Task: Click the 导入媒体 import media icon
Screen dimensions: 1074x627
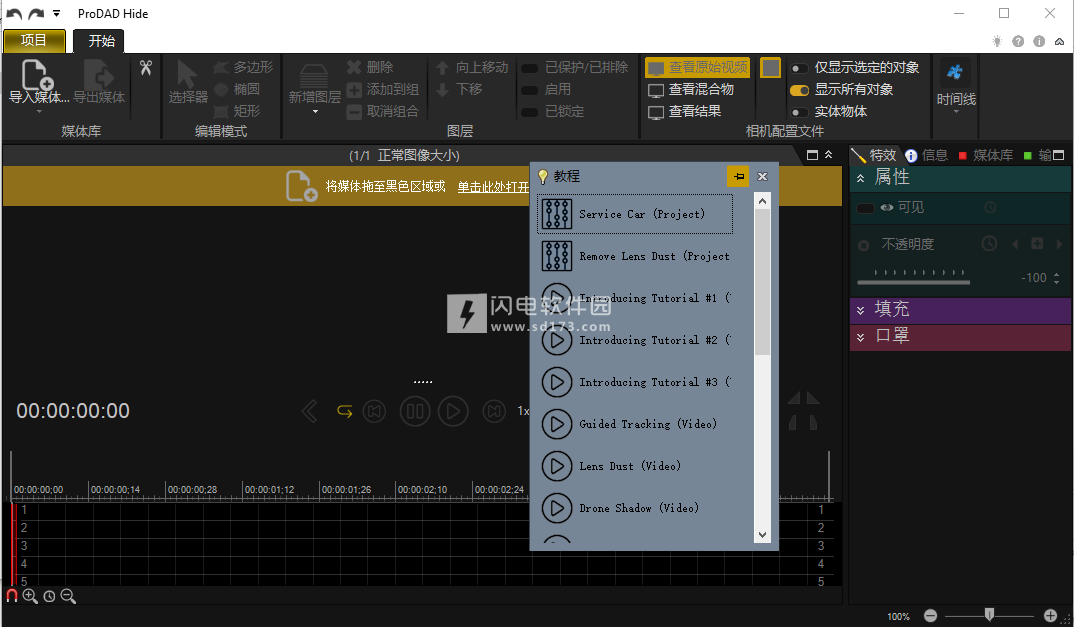Action: point(38,75)
